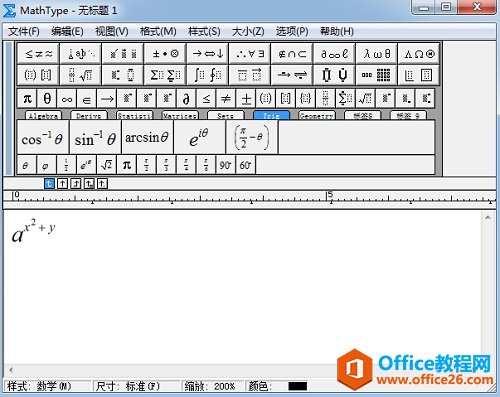Insert partial derivative ∂ from the small bar
Viewport: 500px width, 397px height.
coord(186,99)
